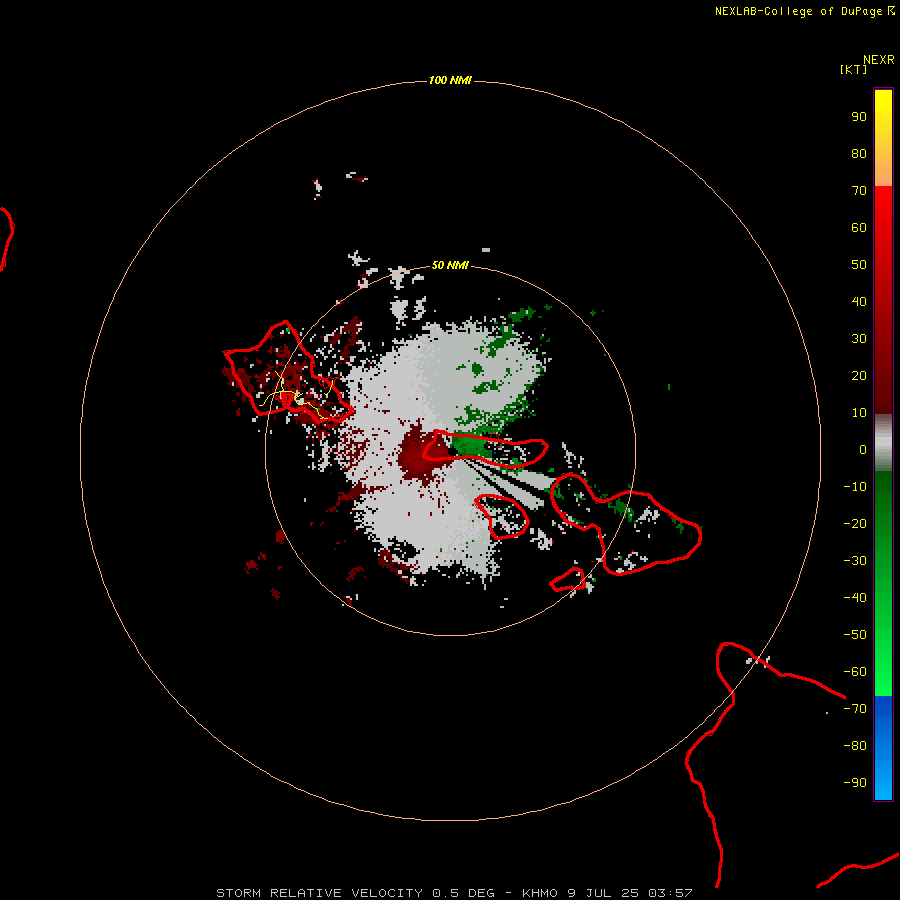This screenshot has width=900, height=900.
Task: Click the 40 knot scale value
Action: (859, 302)
